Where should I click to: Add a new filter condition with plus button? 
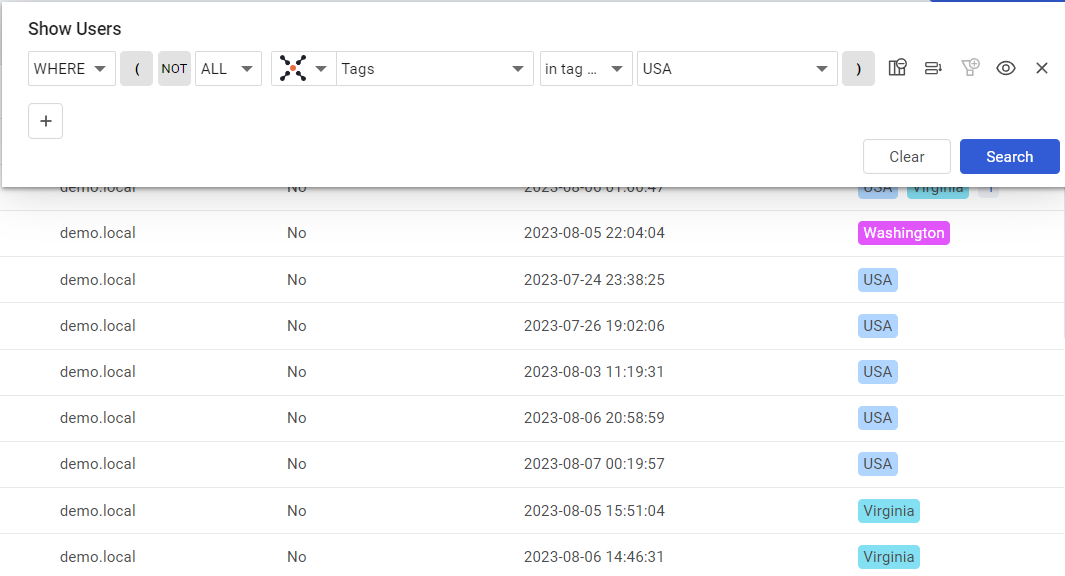pyautogui.click(x=46, y=121)
